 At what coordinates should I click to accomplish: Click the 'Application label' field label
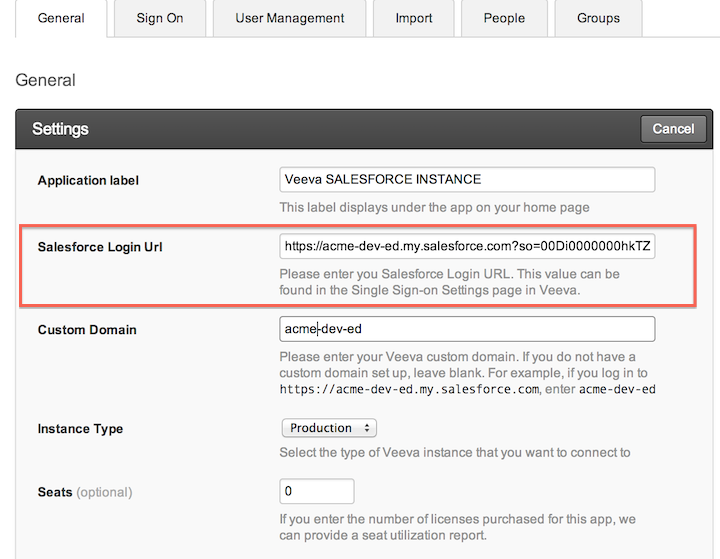pyautogui.click(x=88, y=181)
